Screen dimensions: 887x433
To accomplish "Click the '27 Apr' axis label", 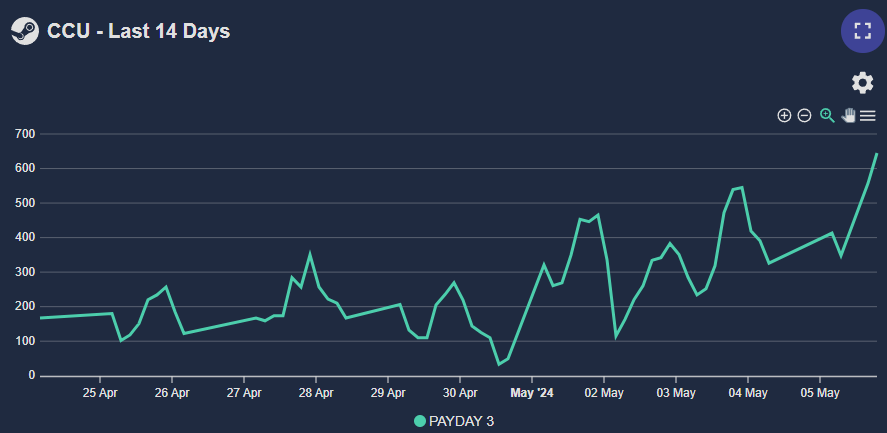I will pyautogui.click(x=244, y=392).
